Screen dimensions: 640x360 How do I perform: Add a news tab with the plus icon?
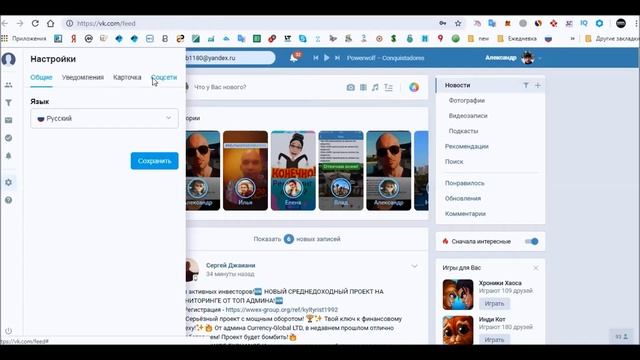coord(538,85)
